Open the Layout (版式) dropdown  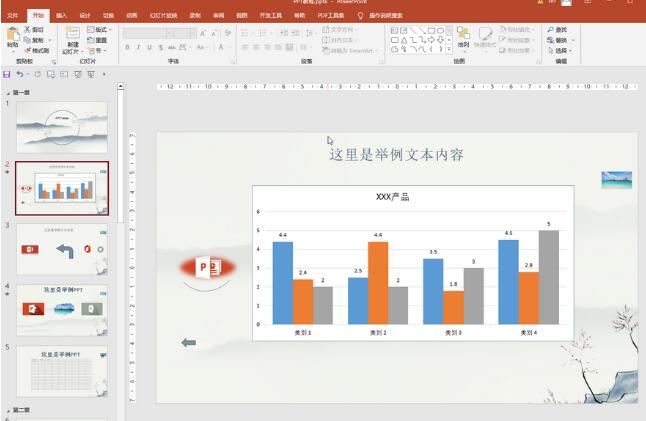coord(99,29)
